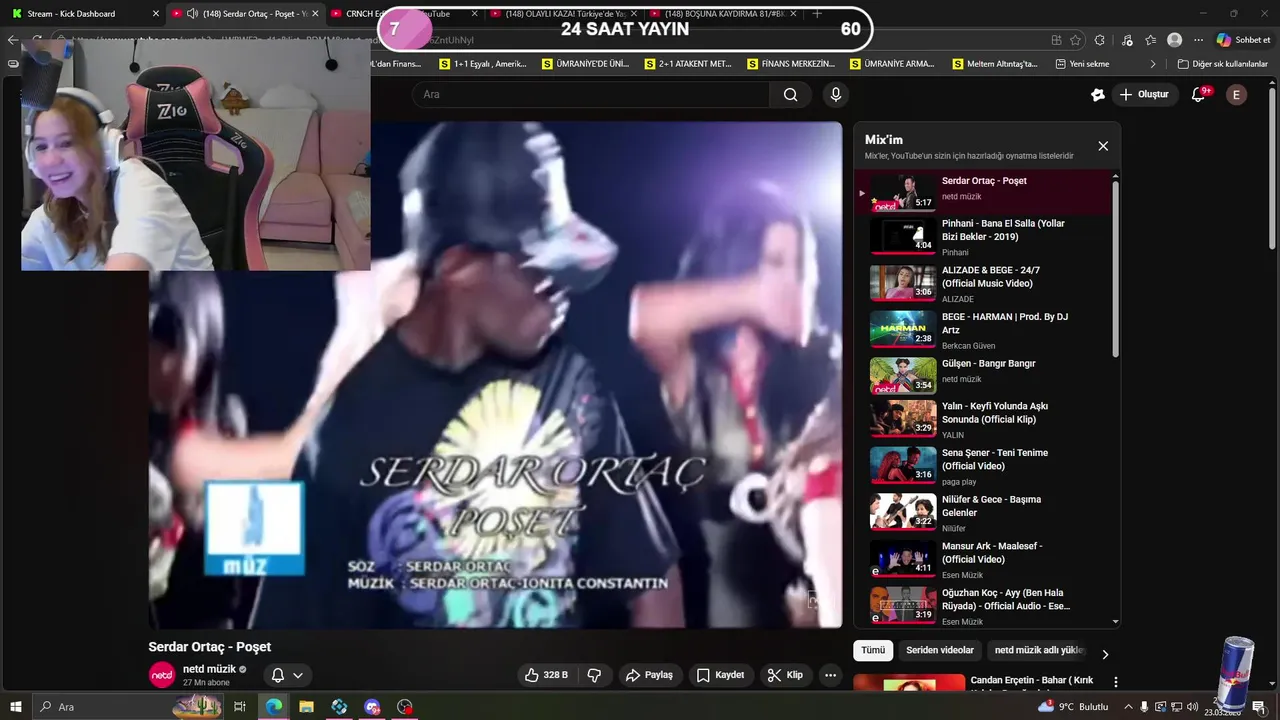This screenshot has width=1280, height=720.
Task: Open the account avatar menu
Action: (x=1237, y=94)
